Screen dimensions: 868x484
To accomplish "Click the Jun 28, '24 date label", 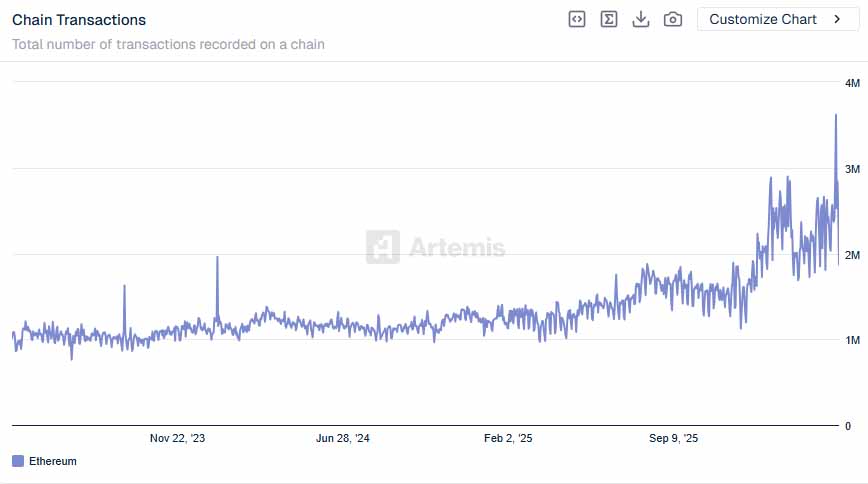I will coord(343,438).
